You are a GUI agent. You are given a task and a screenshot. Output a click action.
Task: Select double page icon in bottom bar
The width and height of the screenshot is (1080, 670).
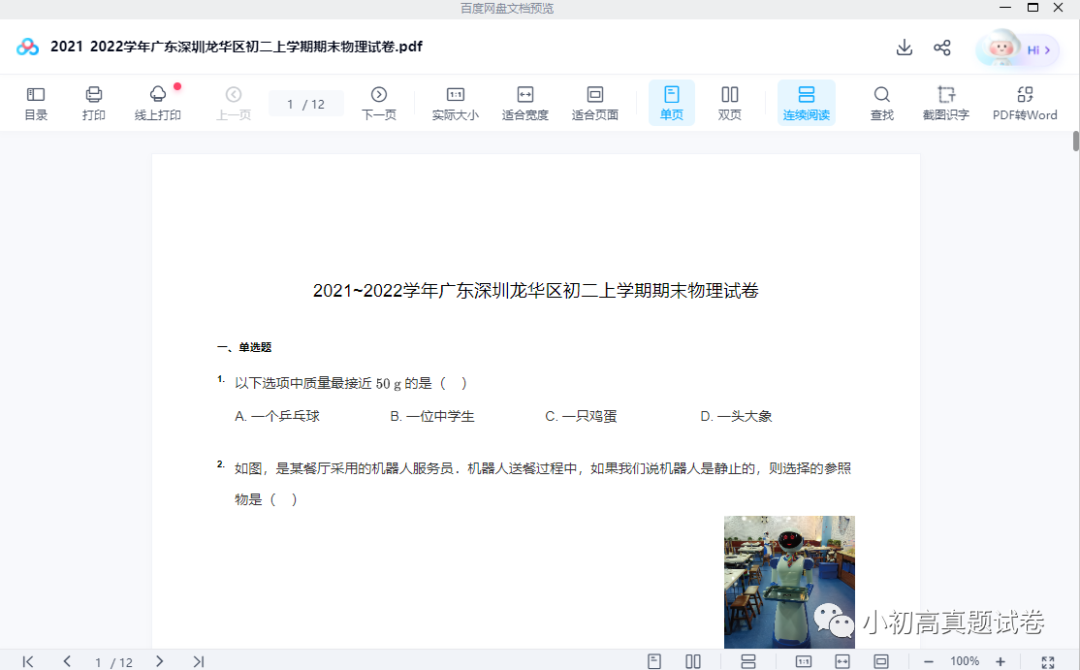(693, 662)
